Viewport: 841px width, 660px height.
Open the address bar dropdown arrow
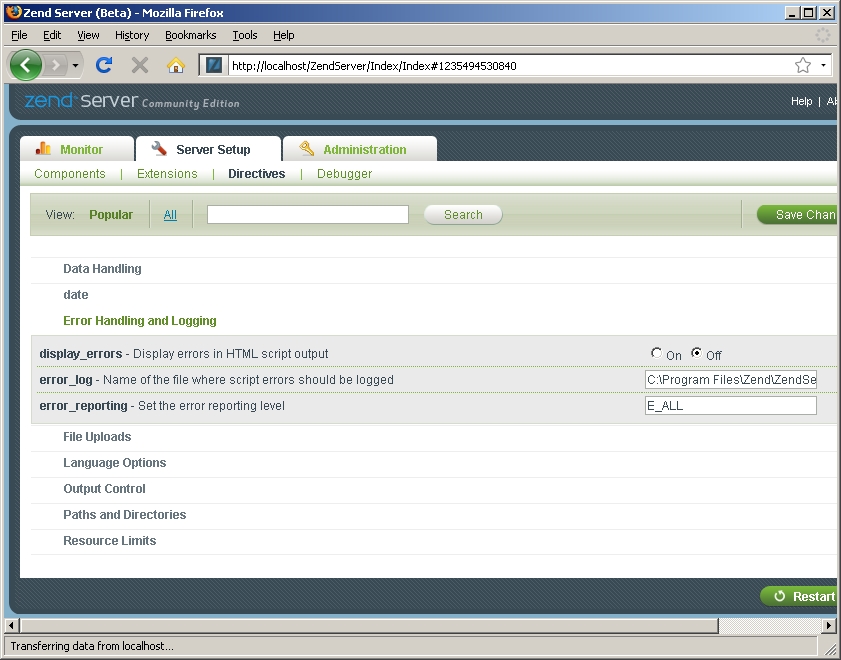(x=823, y=66)
